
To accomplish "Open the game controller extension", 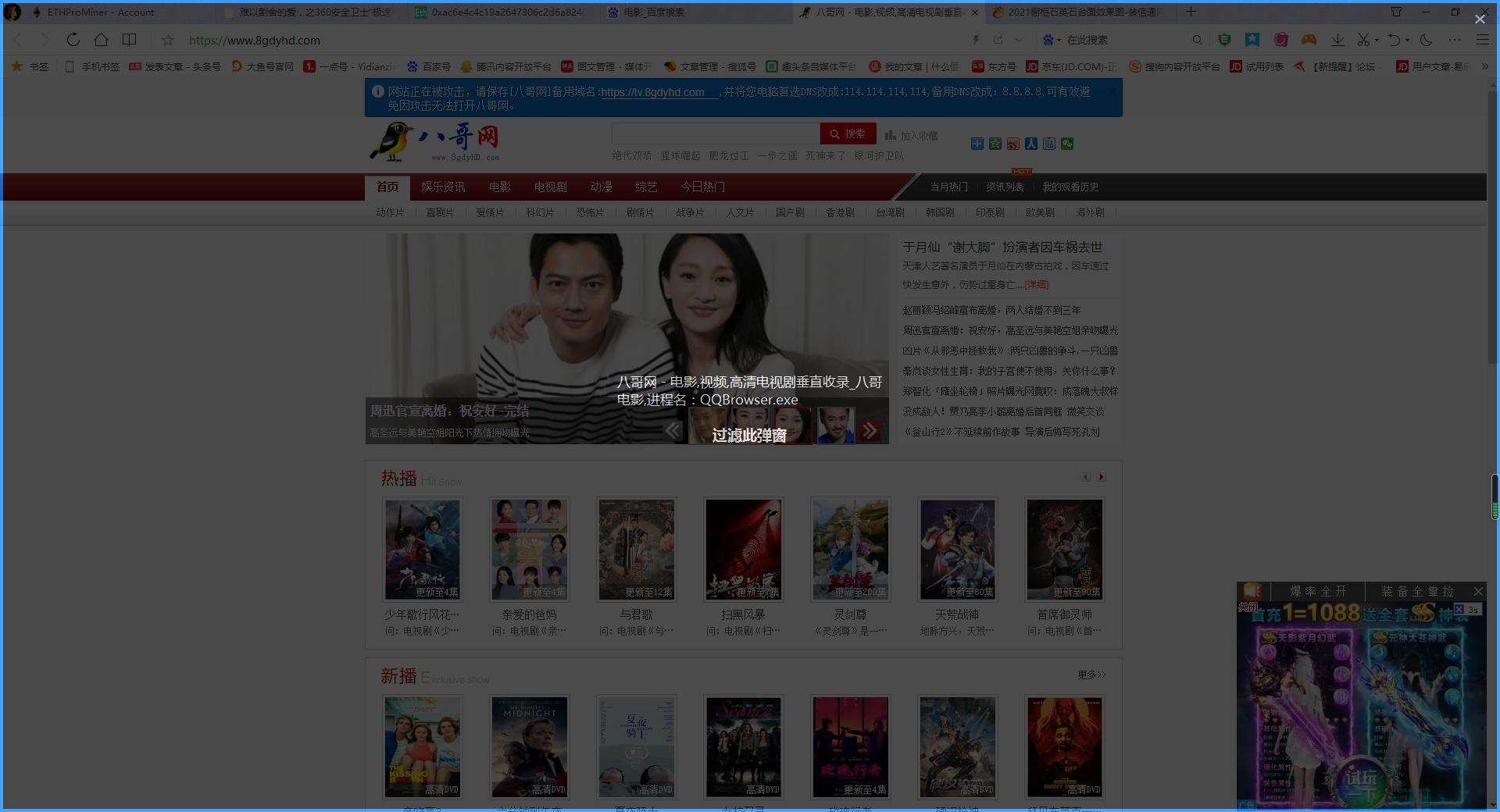I will (1309, 40).
